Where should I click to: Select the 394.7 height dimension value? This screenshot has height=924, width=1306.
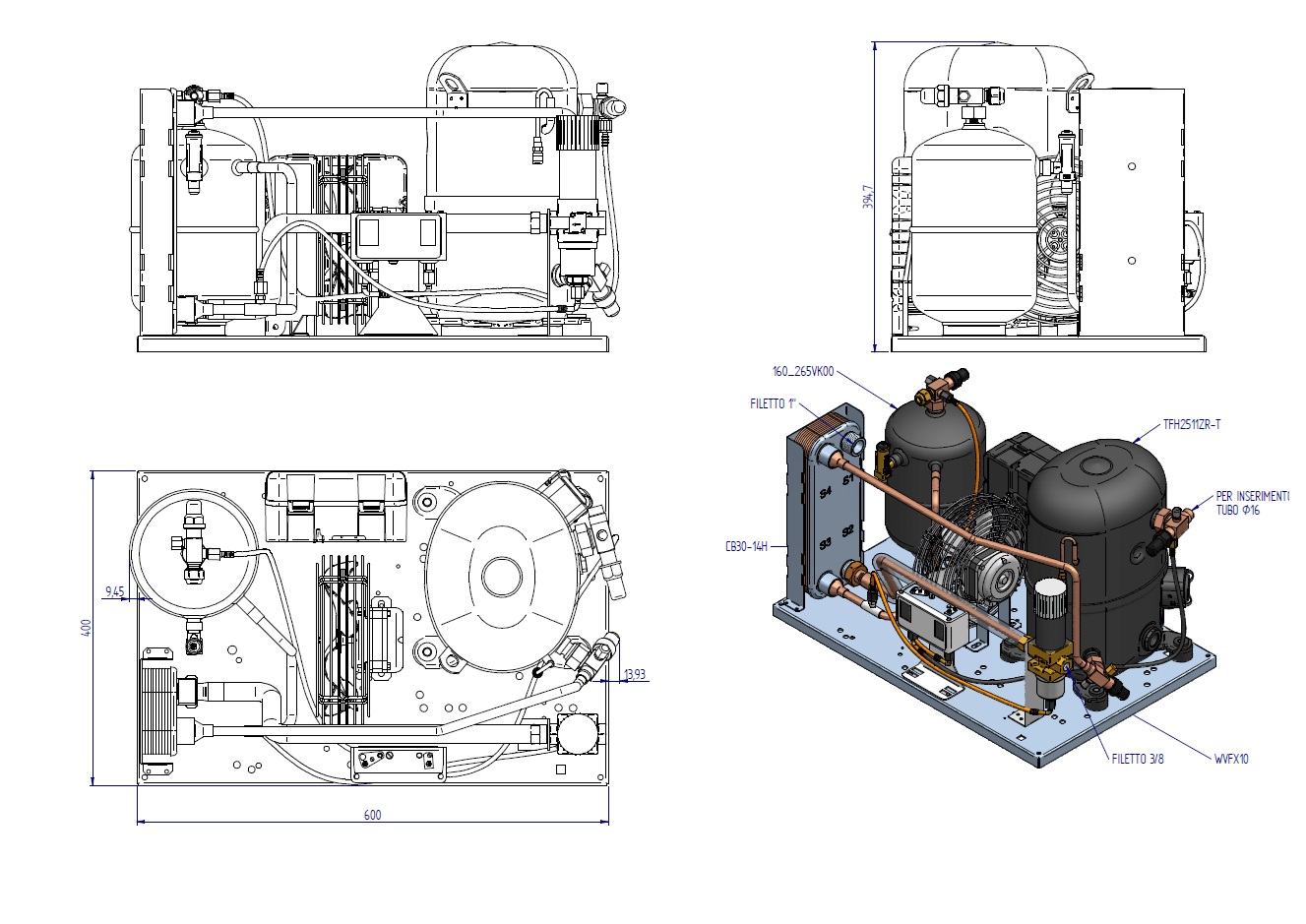867,196
